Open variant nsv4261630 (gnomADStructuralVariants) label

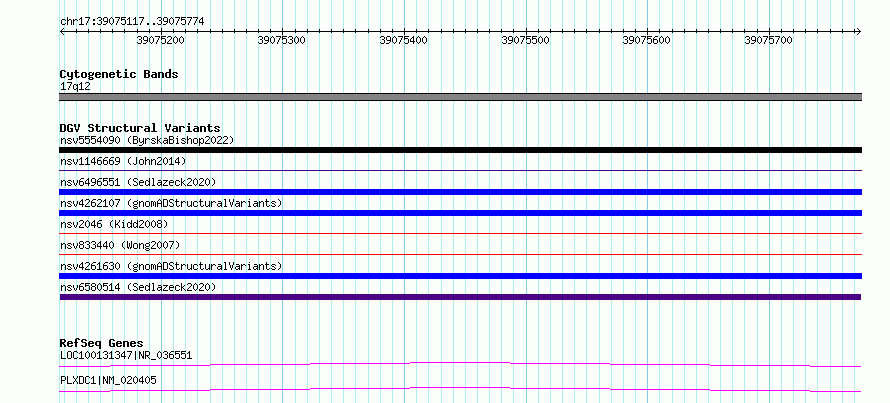[x=171, y=266]
